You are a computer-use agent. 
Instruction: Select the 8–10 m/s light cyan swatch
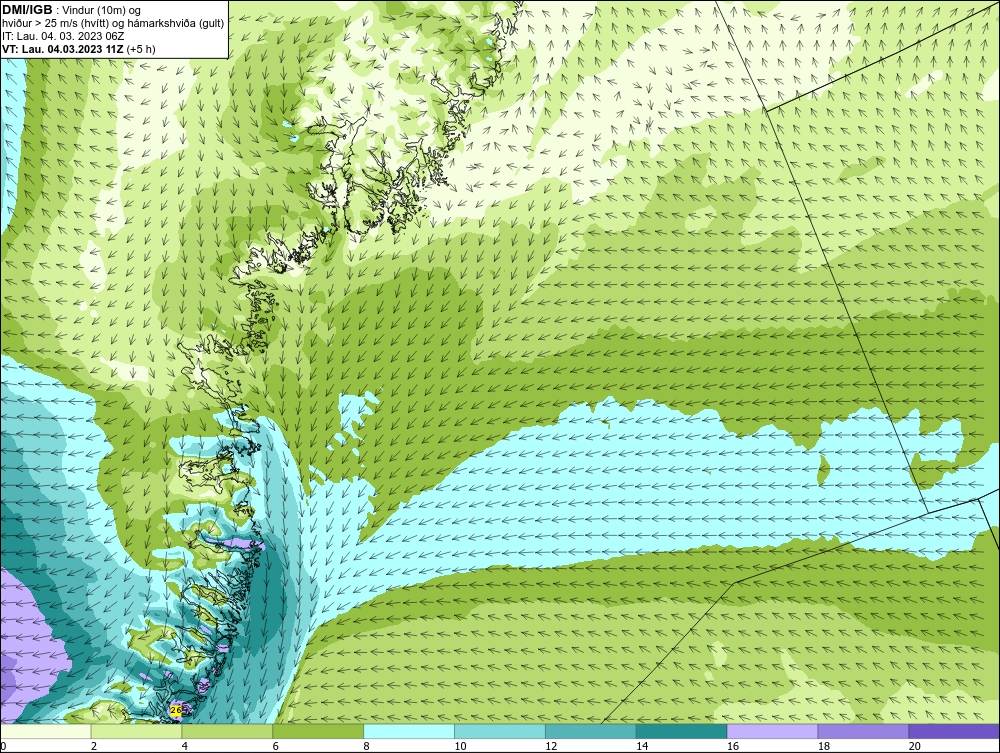click(409, 731)
